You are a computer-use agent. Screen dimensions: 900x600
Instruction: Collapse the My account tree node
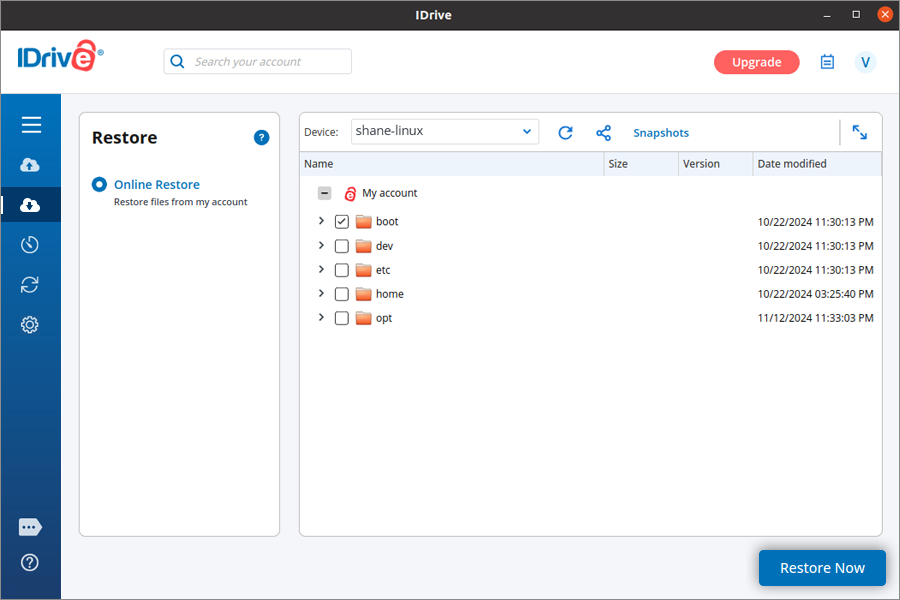[x=324, y=194]
